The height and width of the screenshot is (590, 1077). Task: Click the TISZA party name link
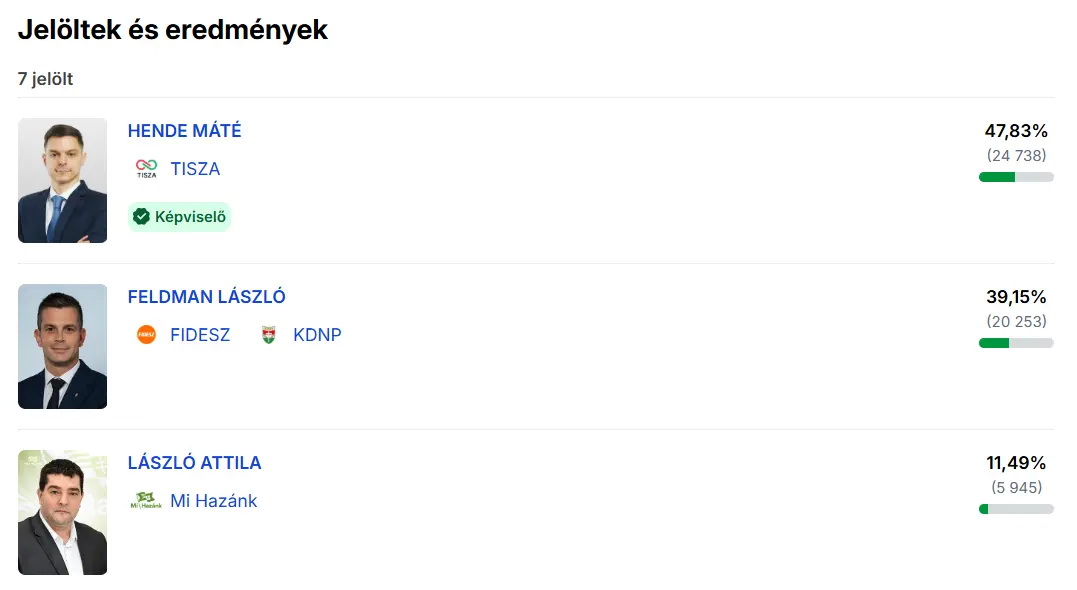(195, 169)
